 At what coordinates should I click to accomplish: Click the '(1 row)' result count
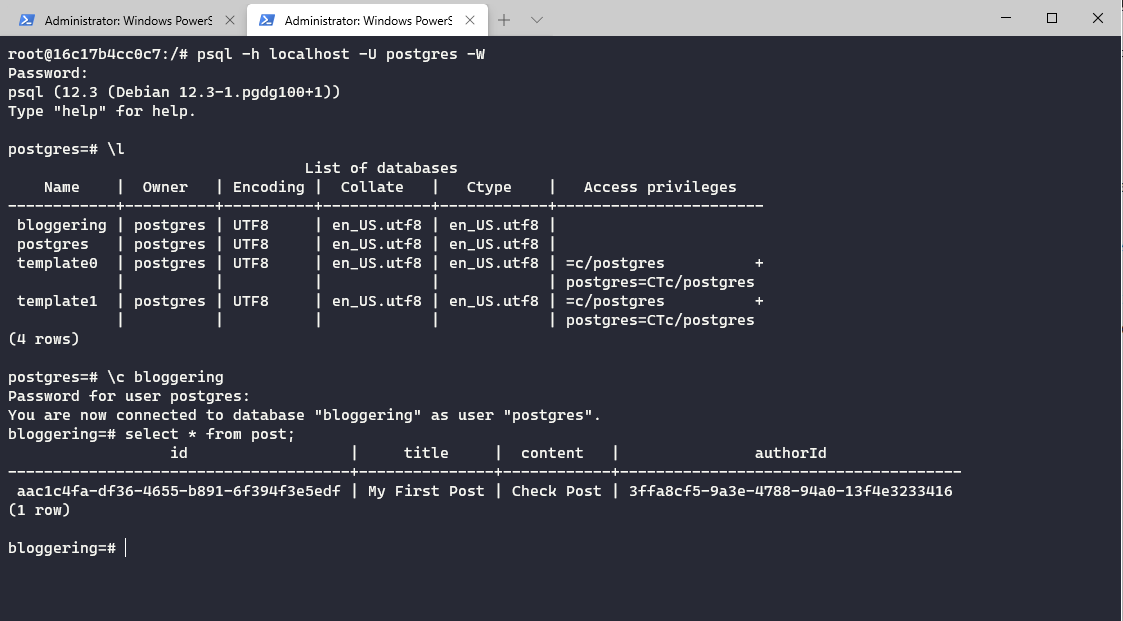coord(39,510)
